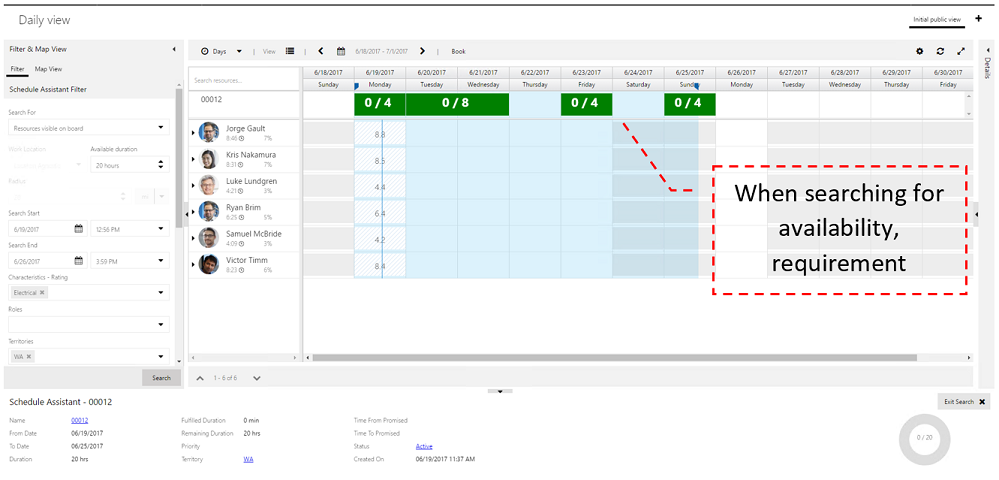Open the date range calendar picker
Image resolution: width=999 pixels, height=480 pixels.
click(341, 51)
